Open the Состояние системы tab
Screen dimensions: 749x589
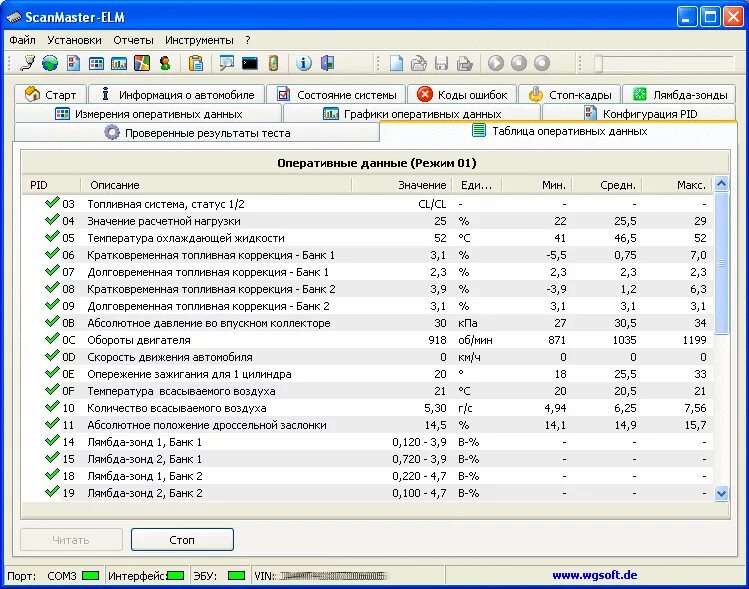pyautogui.click(x=336, y=95)
